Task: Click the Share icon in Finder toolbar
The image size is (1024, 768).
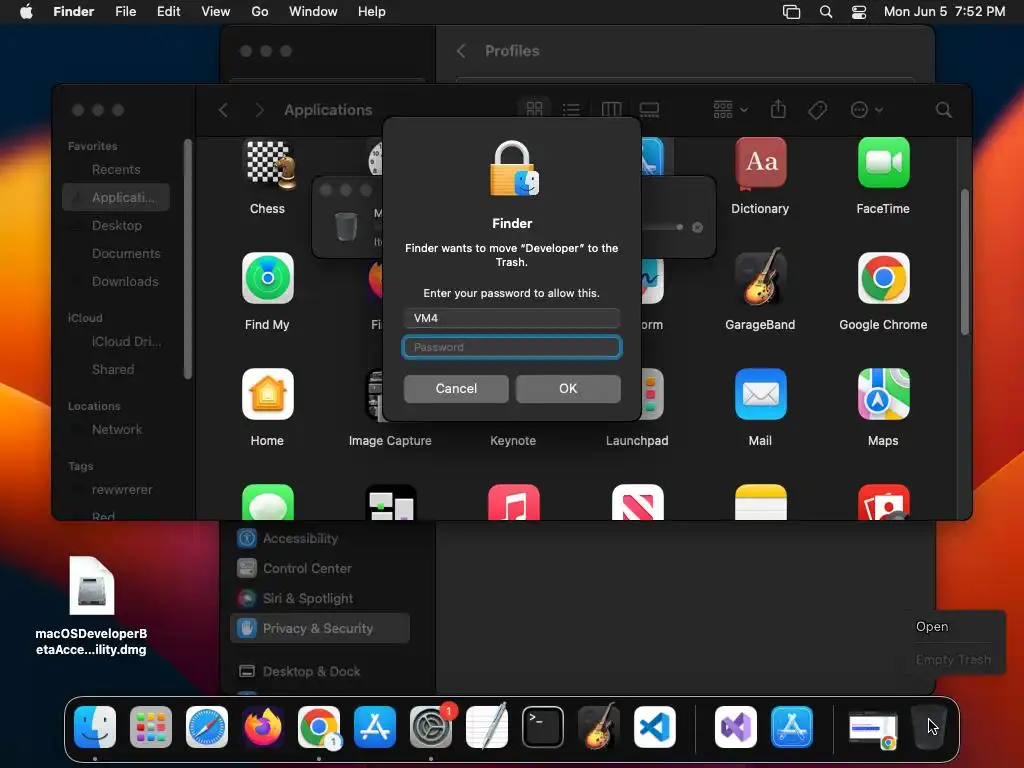Action: (x=778, y=109)
